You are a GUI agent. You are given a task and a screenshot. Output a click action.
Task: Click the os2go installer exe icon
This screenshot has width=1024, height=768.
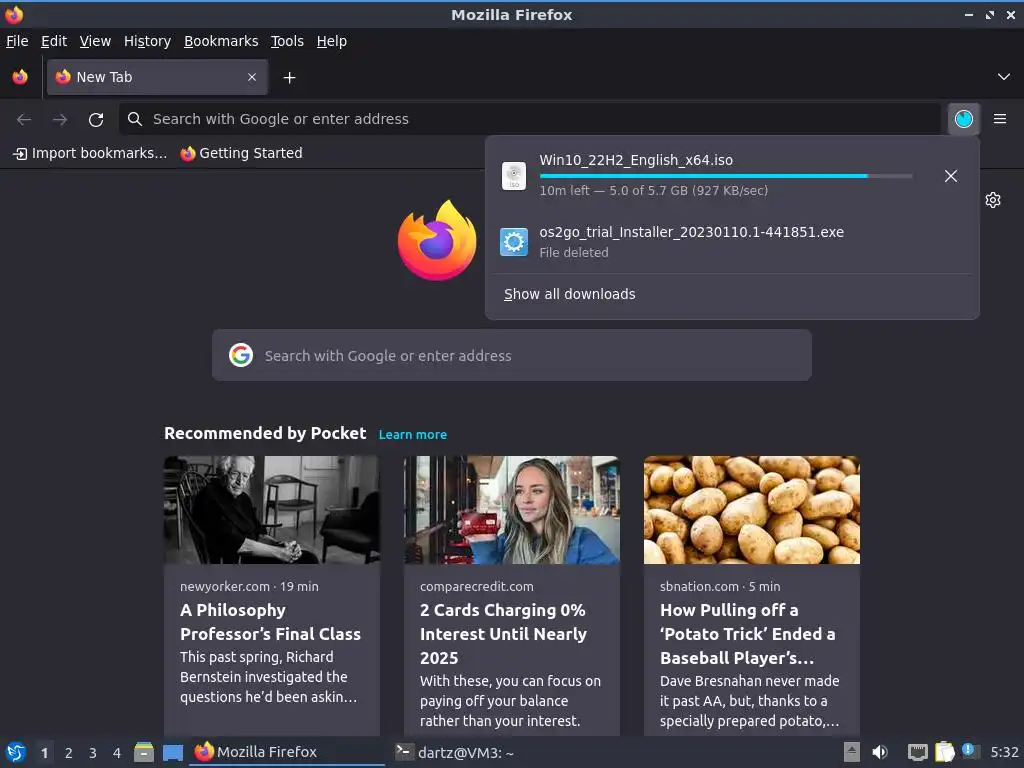point(513,242)
